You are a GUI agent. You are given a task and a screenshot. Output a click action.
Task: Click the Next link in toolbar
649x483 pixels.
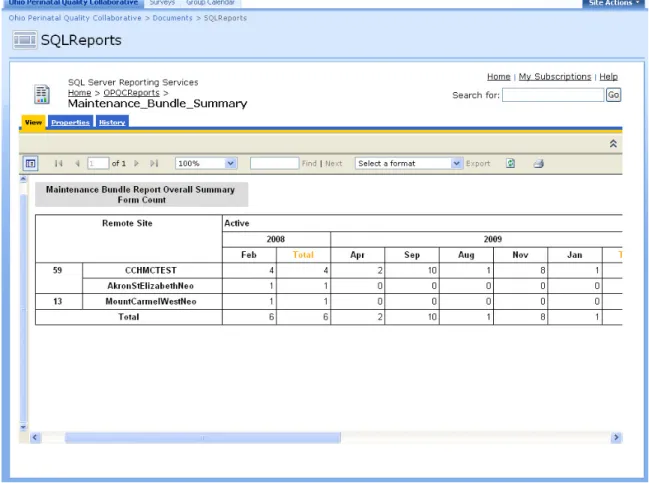334,163
